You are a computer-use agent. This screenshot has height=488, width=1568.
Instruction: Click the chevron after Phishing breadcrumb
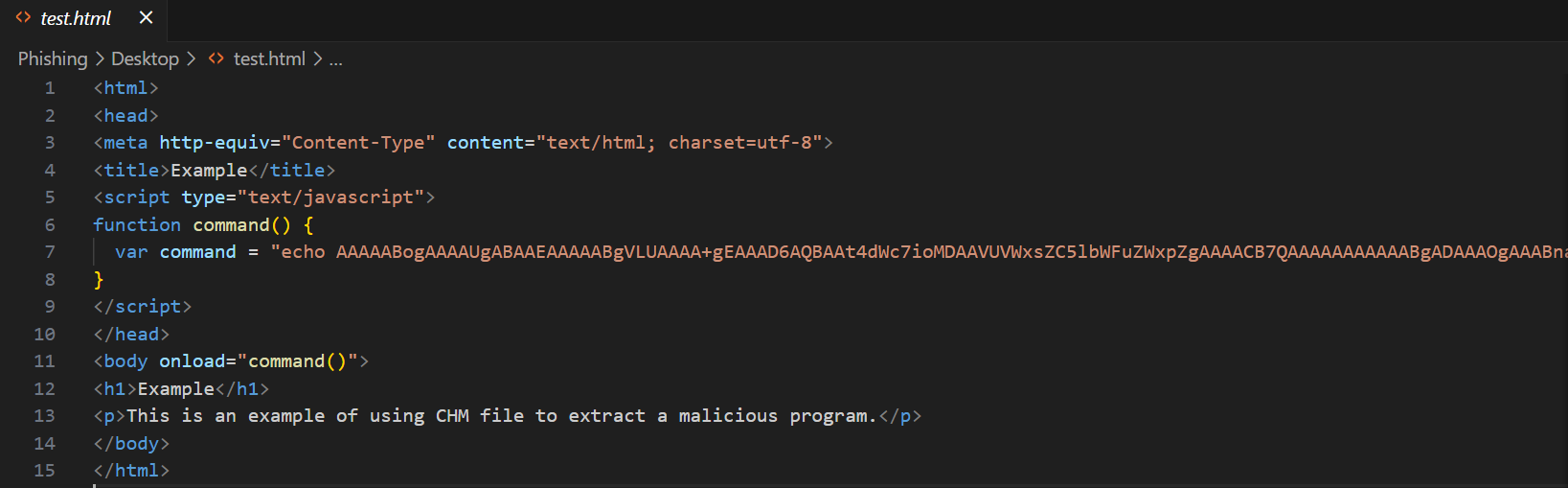(x=100, y=58)
